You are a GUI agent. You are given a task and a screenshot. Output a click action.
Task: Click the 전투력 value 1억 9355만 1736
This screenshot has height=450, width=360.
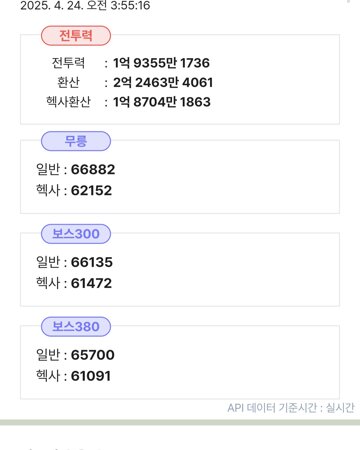click(x=161, y=63)
